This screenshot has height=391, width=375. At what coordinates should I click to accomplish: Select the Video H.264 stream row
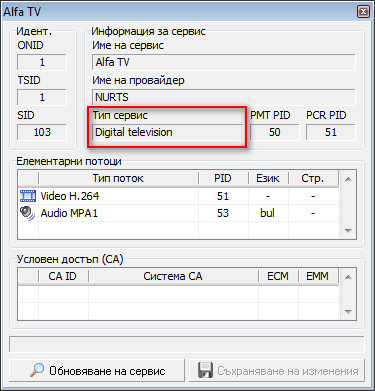[x=178, y=196]
